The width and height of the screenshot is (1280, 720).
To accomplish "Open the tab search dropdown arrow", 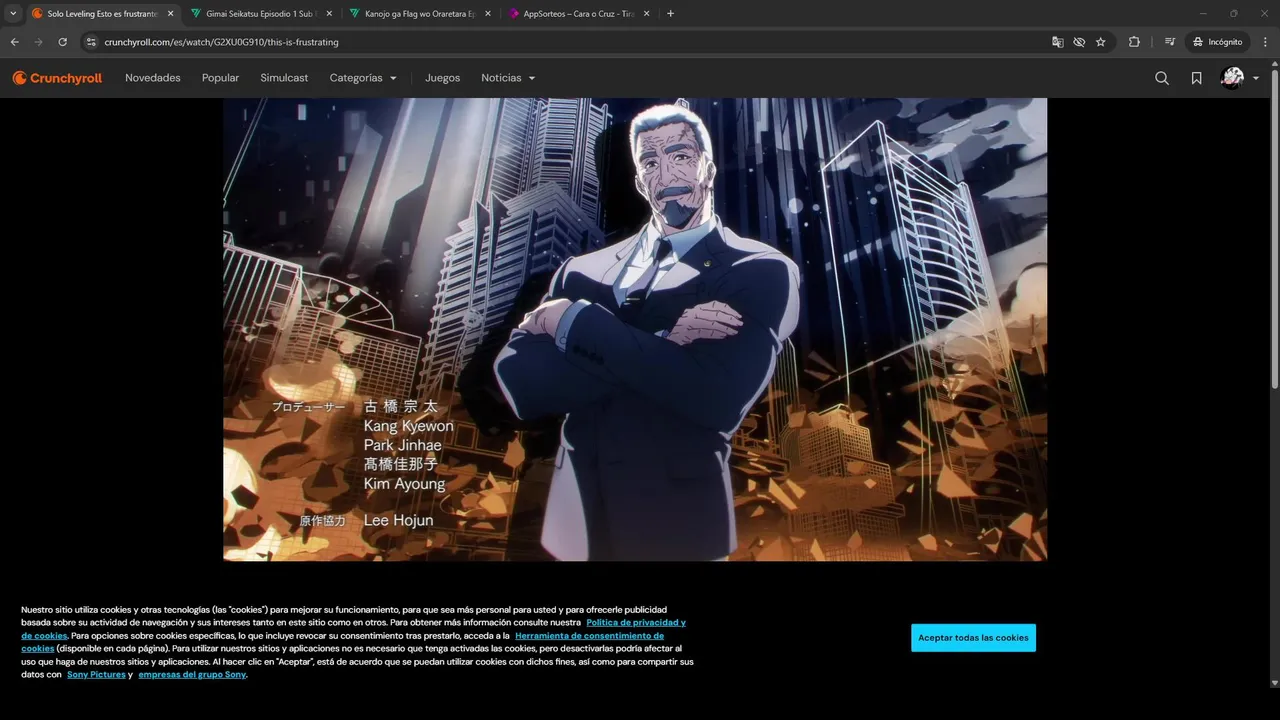I will point(12,14).
